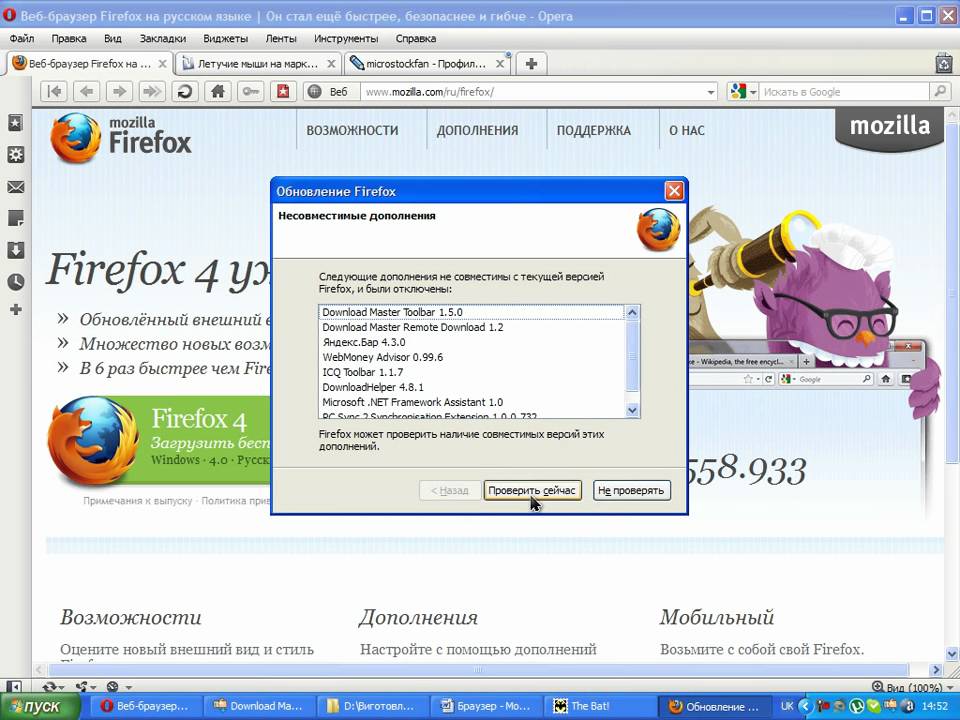The width and height of the screenshot is (960, 720).
Task: Open the Файл menu
Action: pyautogui.click(x=22, y=39)
